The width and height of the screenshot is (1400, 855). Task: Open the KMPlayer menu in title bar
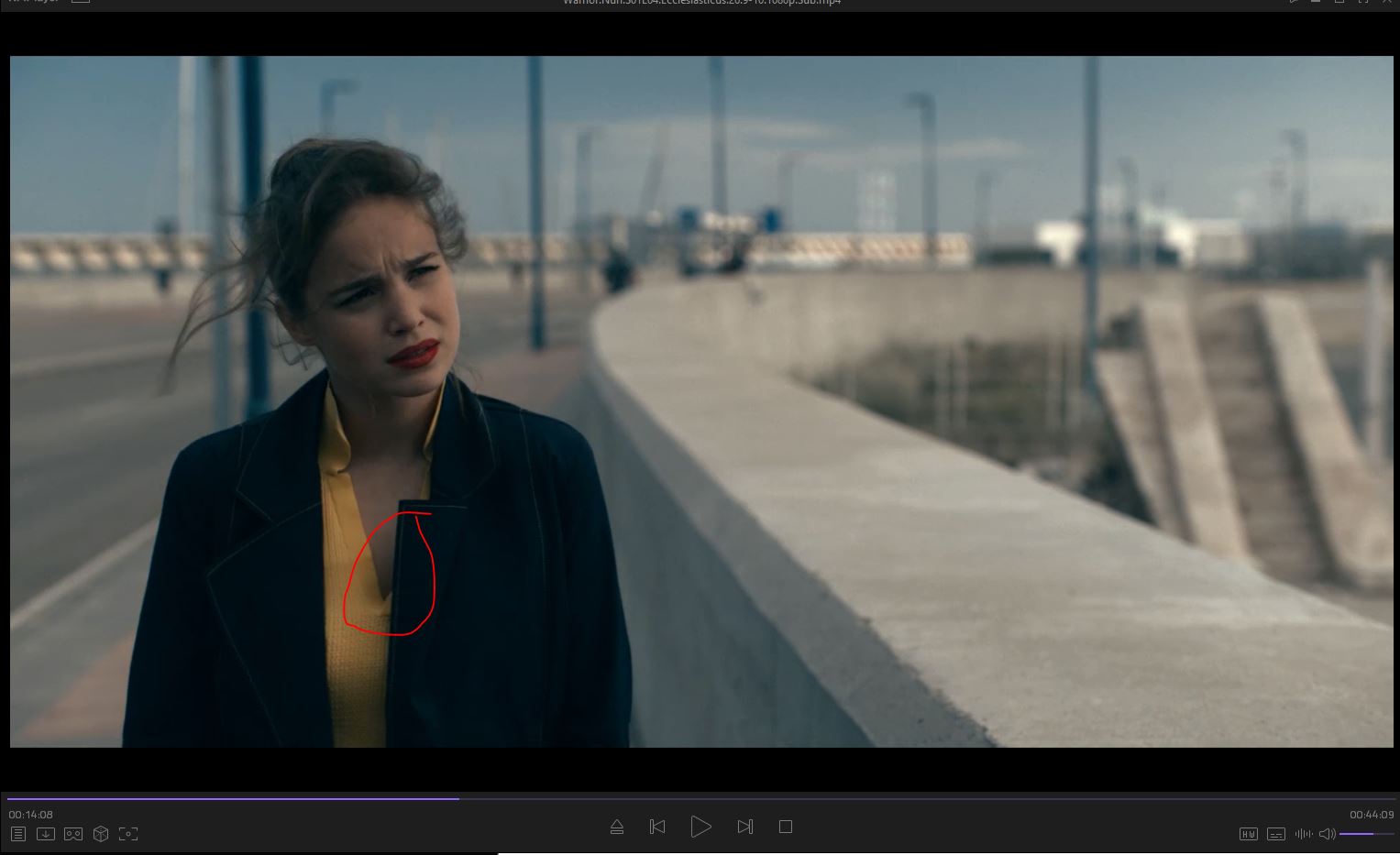pos(32,2)
